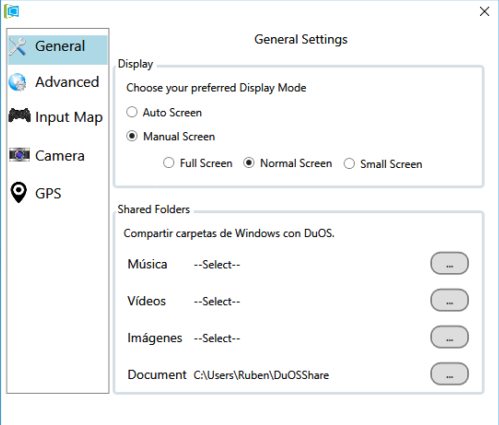Click the globe icon next to Advanced
Viewport: 499px width, 425px height.
pyautogui.click(x=17, y=82)
